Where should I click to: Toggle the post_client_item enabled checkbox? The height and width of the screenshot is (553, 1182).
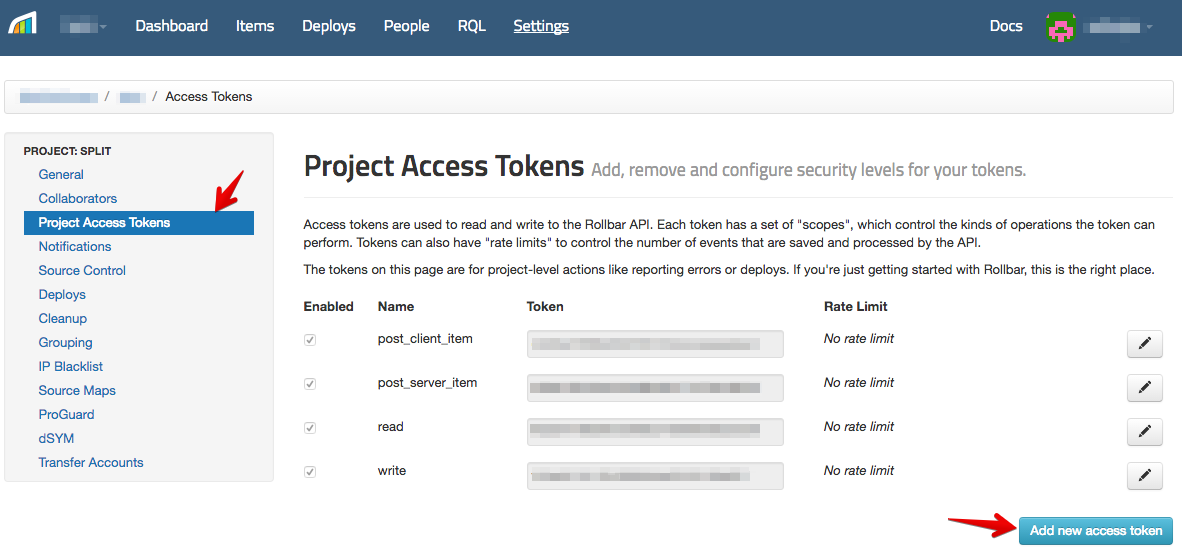point(310,340)
